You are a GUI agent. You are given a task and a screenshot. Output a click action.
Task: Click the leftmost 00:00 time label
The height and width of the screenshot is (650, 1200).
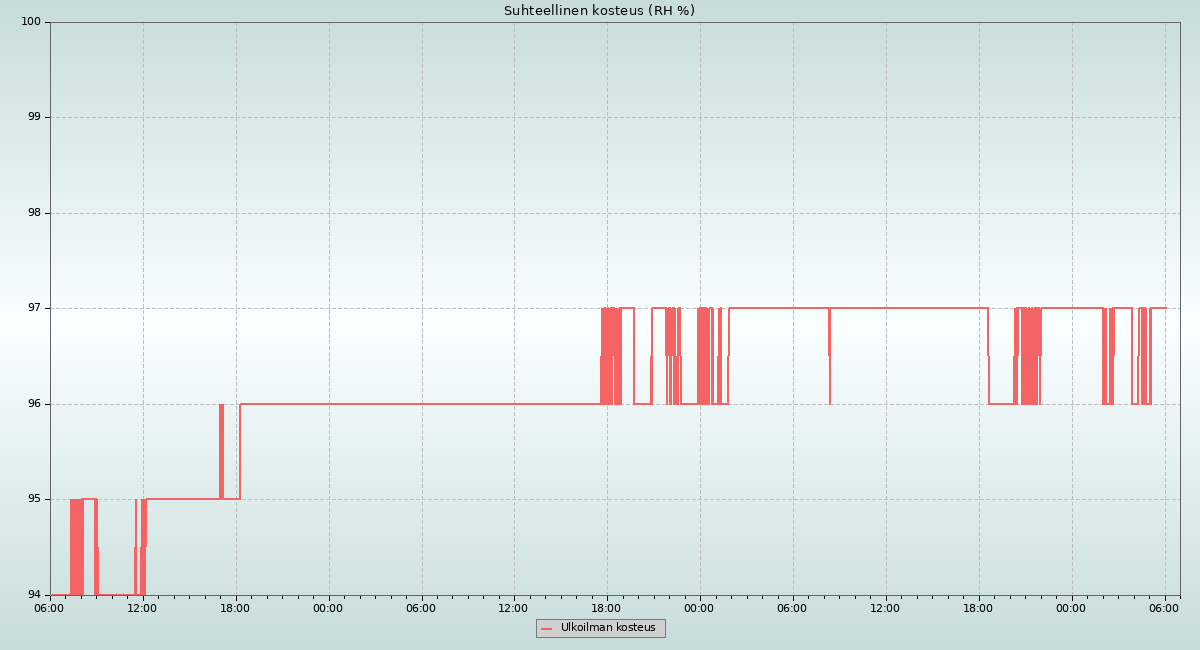tap(328, 608)
